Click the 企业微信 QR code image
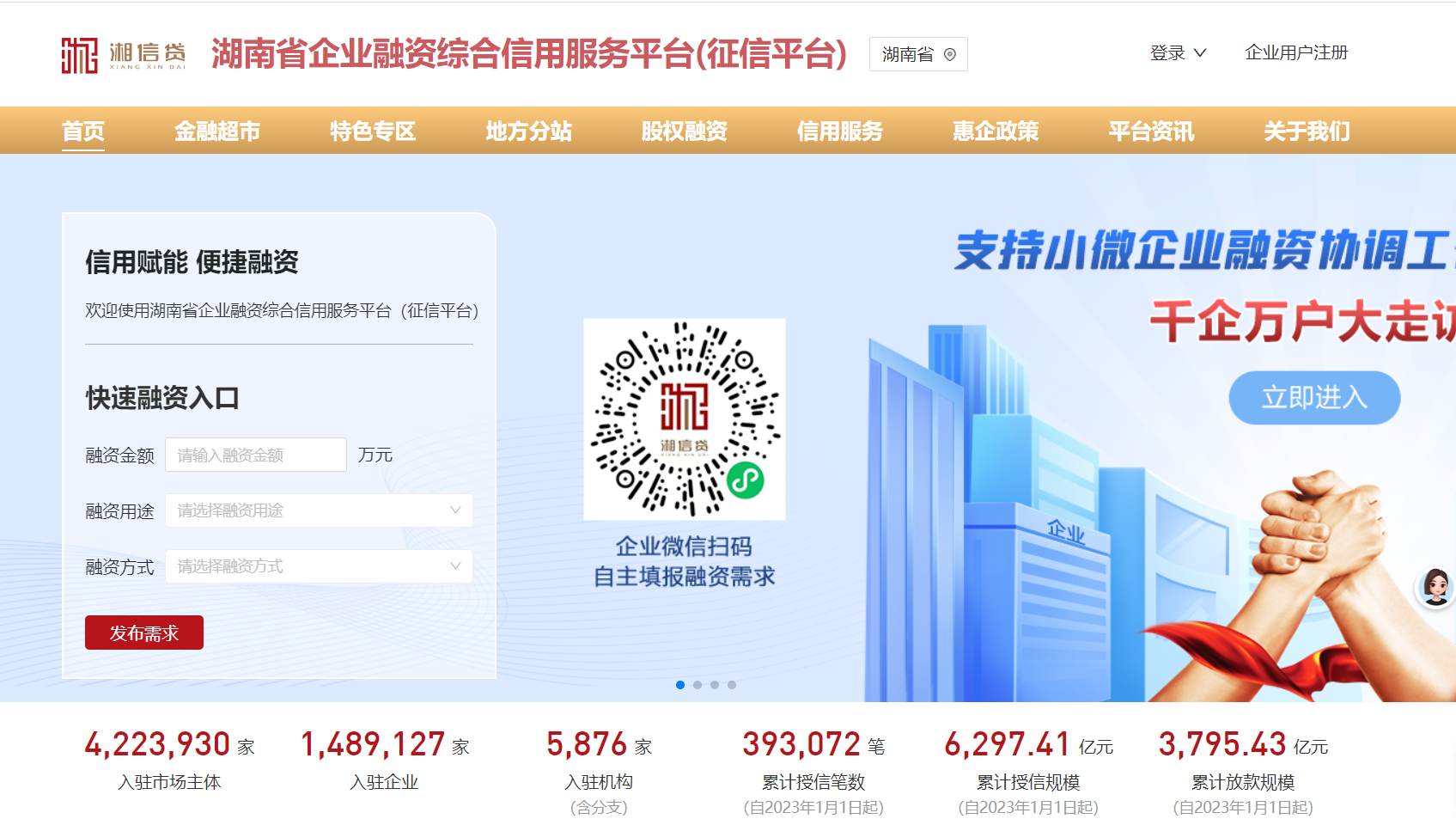The height and width of the screenshot is (819, 1456). (x=685, y=419)
